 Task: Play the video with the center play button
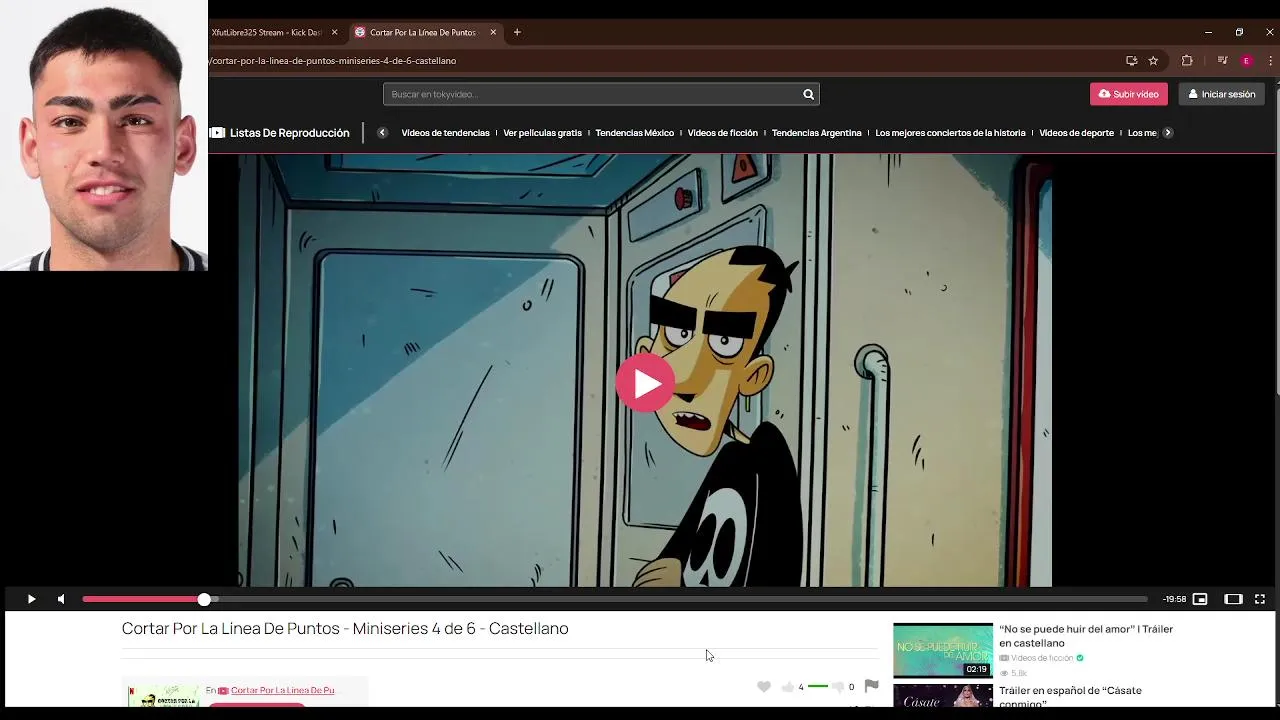[x=645, y=382]
